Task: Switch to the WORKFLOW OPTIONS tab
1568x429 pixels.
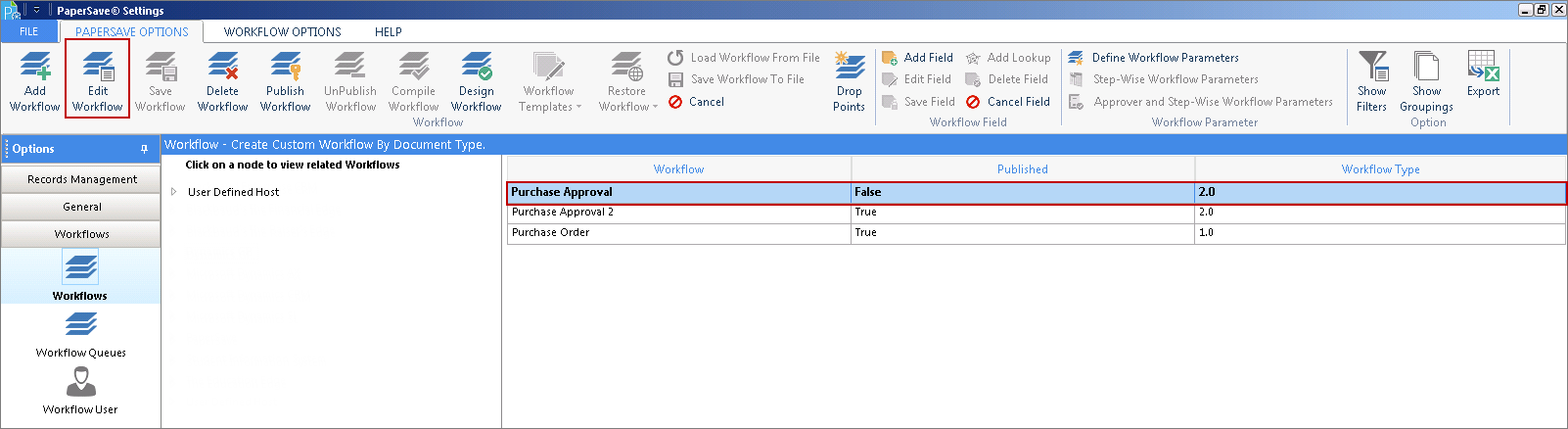Action: (x=282, y=32)
